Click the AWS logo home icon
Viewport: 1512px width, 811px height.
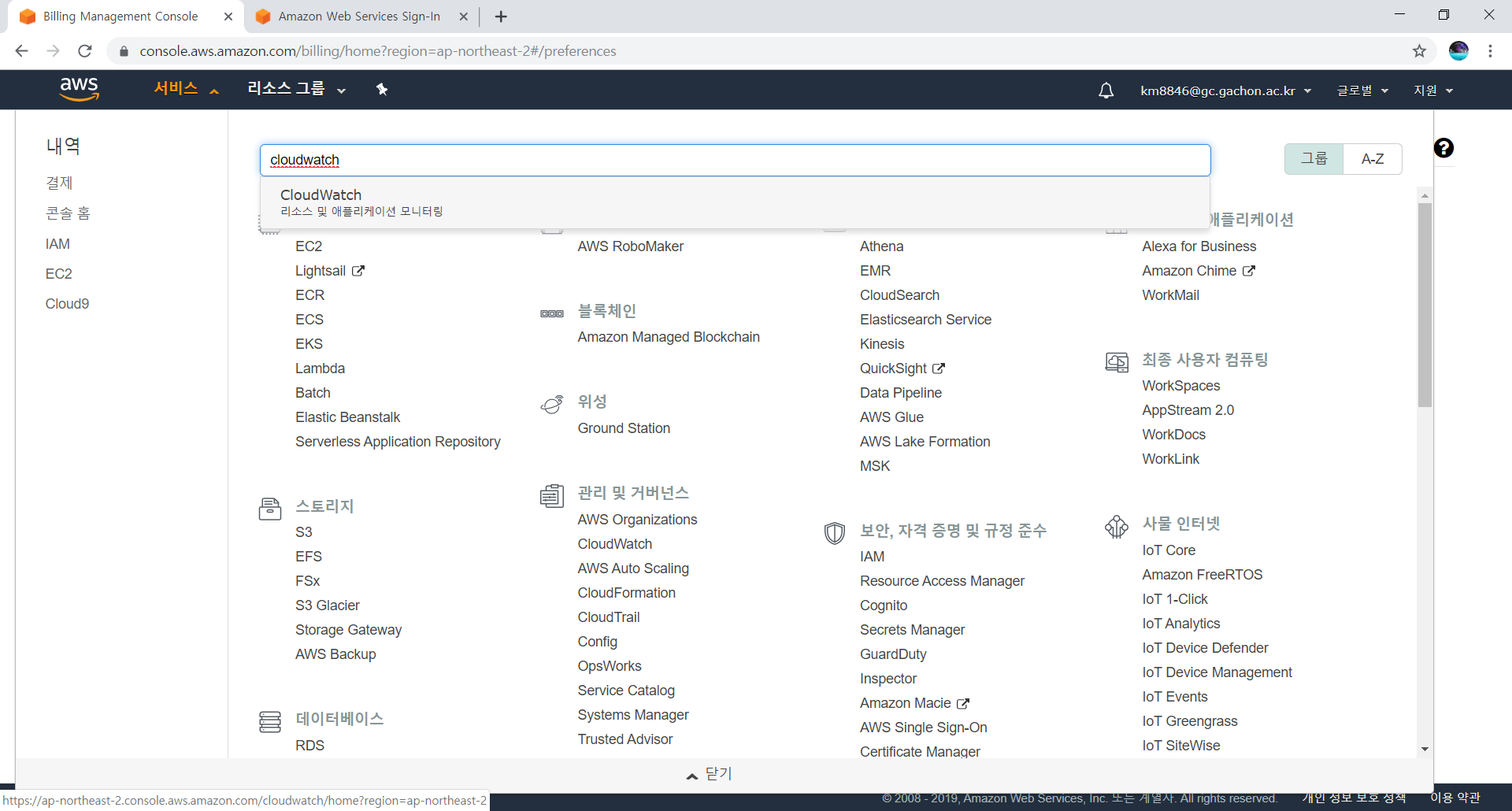pos(79,89)
